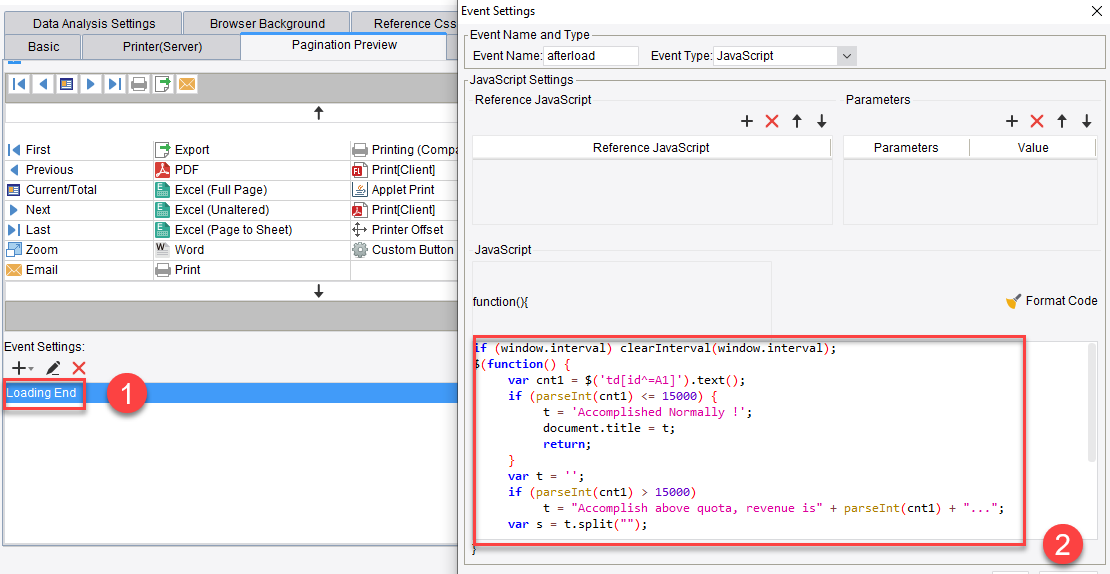The image size is (1110, 574).
Task: Select the Applet Print option
Action: coord(394,190)
